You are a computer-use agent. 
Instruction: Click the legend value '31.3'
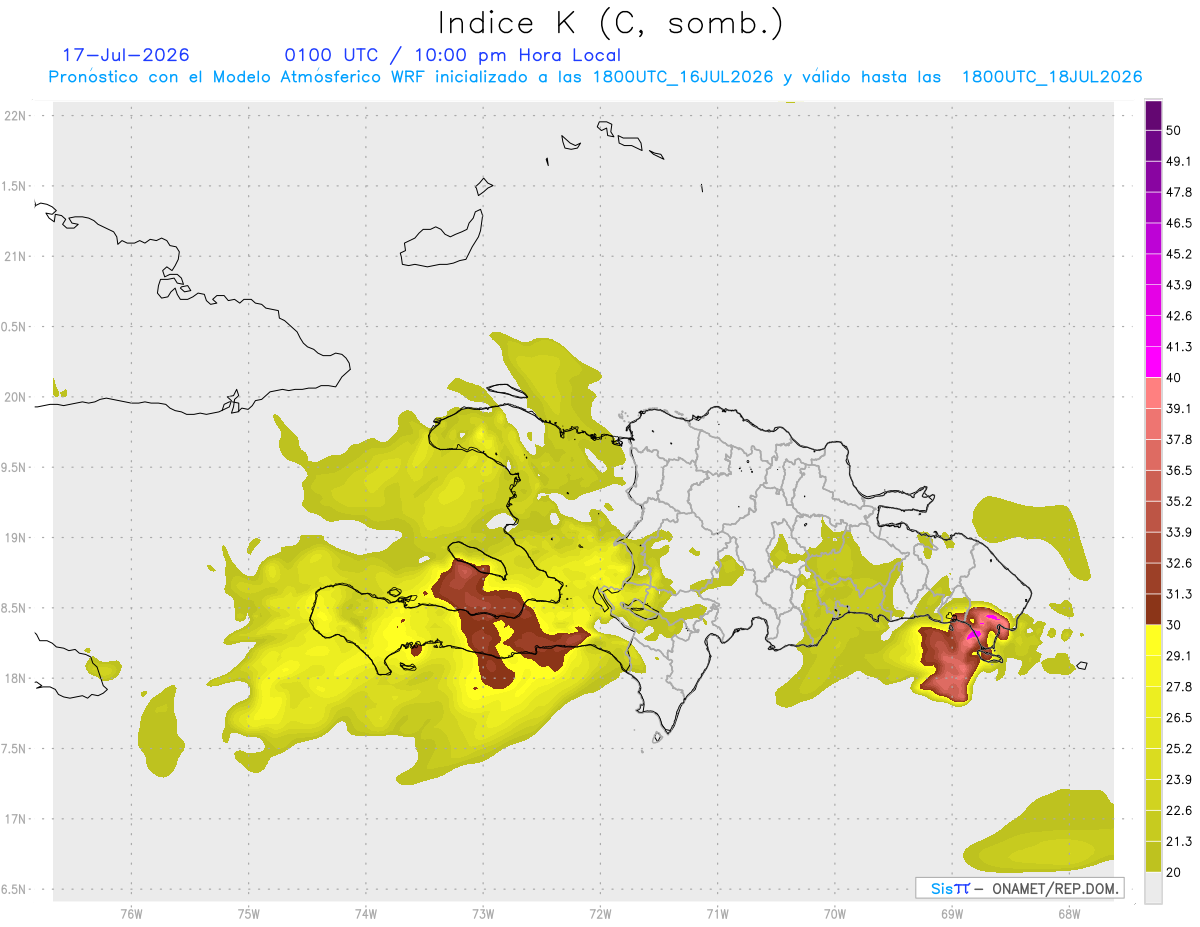click(1179, 594)
